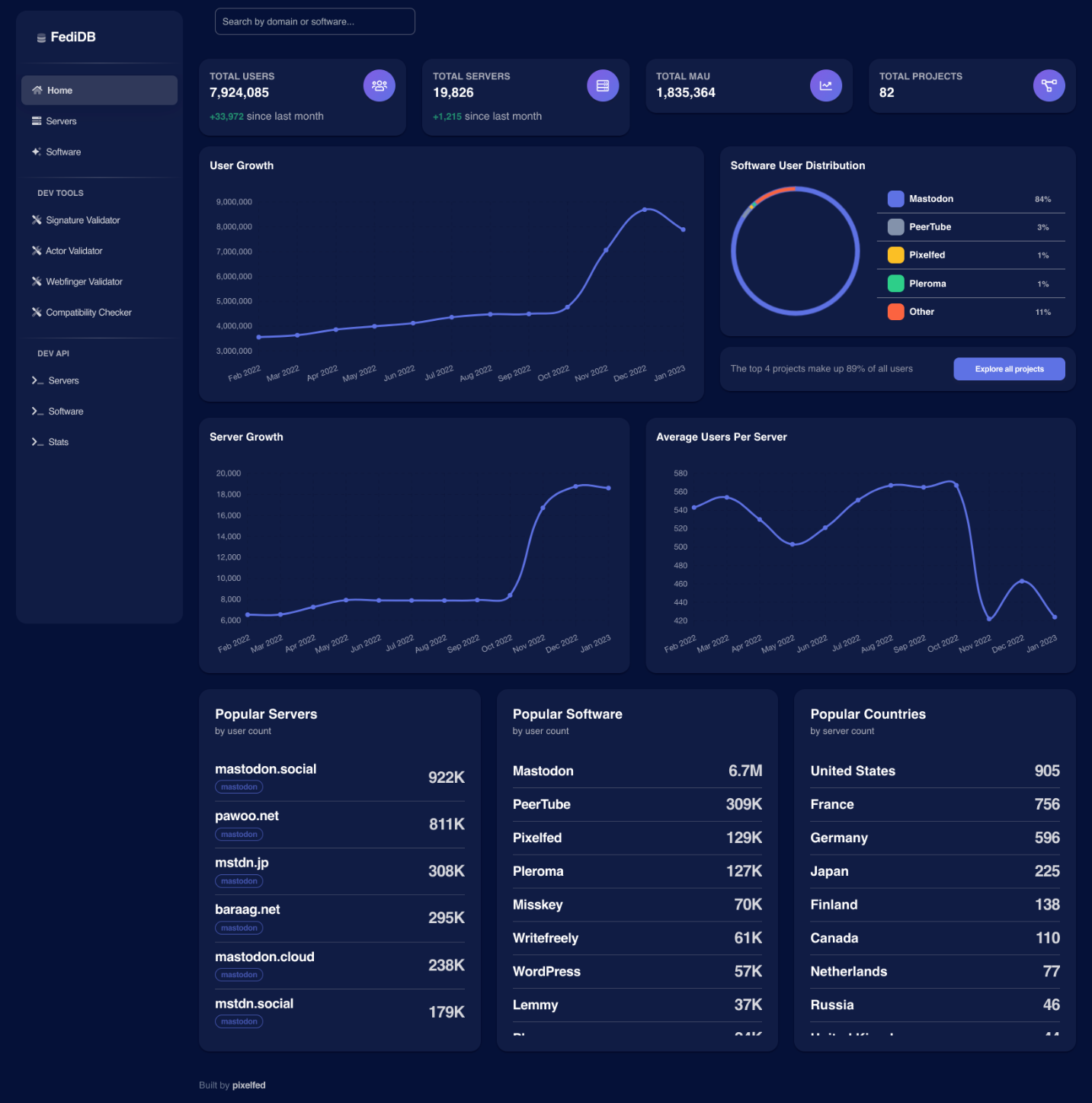The image size is (1092, 1103).
Task: Click the Compatibility Checker tools icon
Action: pyautogui.click(x=37, y=313)
